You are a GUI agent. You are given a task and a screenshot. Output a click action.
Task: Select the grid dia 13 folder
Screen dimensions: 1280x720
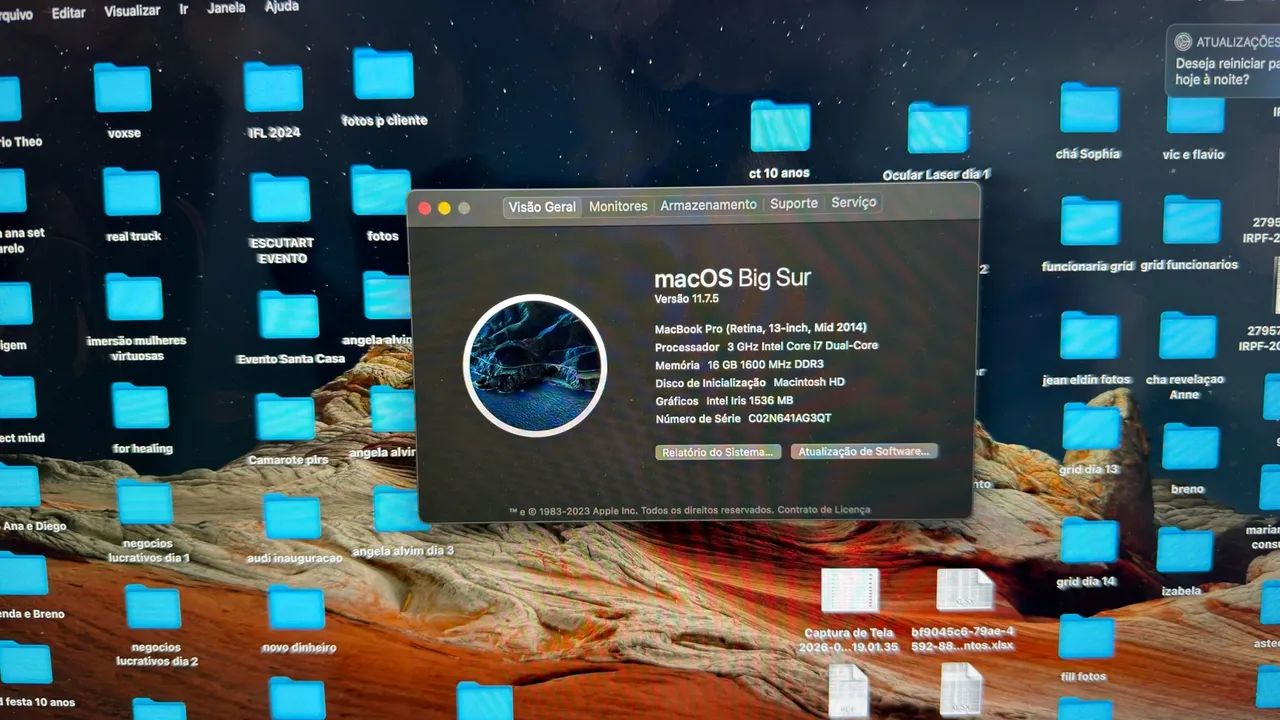click(x=1091, y=426)
